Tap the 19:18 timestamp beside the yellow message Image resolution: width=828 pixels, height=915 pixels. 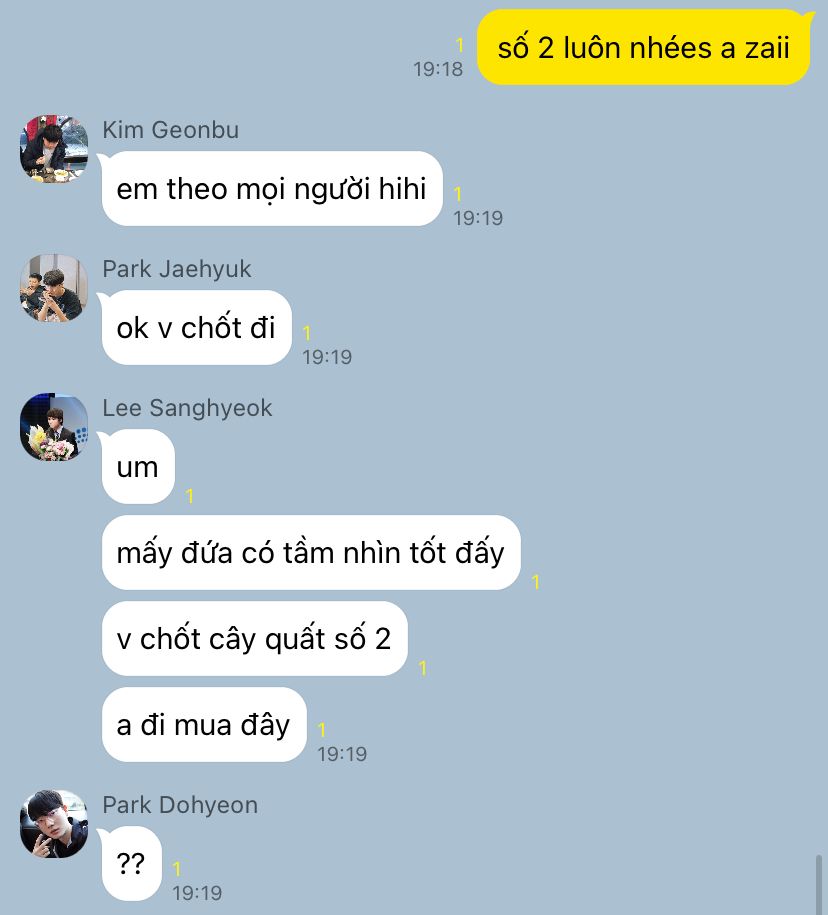tap(438, 69)
